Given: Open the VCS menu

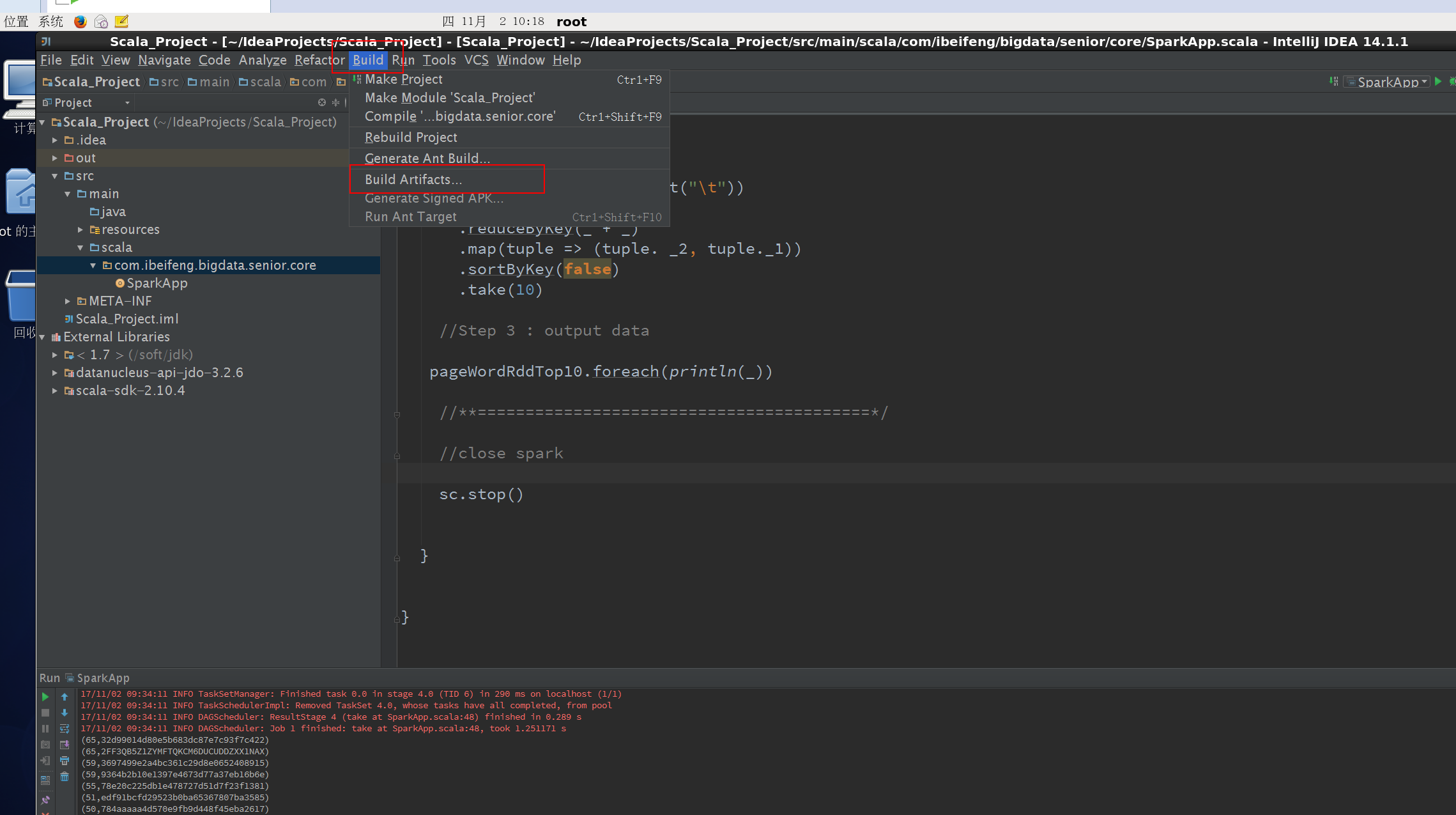Looking at the screenshot, I should coord(476,60).
